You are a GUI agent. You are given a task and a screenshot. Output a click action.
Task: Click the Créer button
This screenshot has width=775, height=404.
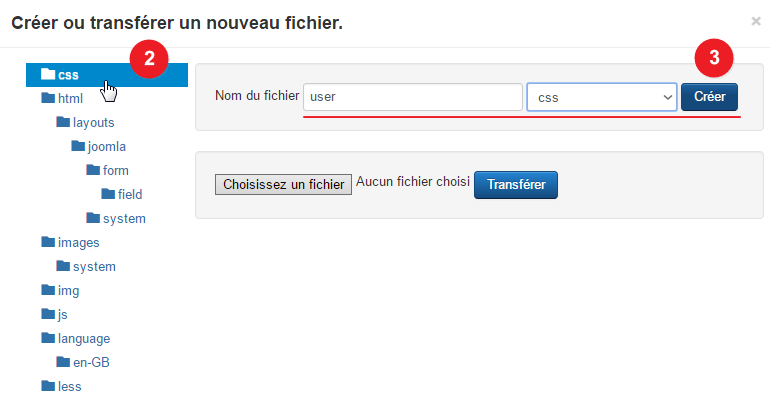coord(709,97)
